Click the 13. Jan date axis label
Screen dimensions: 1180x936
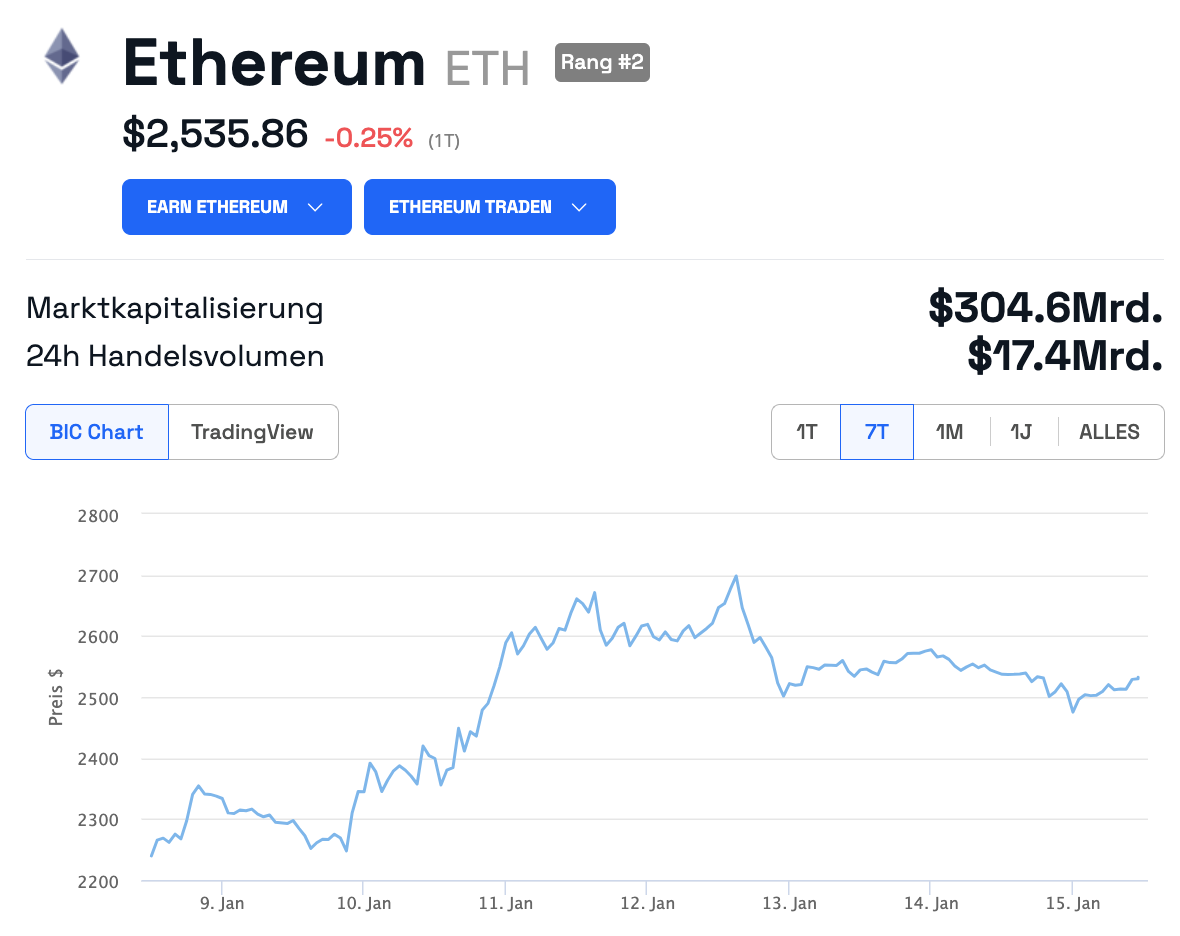tap(789, 903)
